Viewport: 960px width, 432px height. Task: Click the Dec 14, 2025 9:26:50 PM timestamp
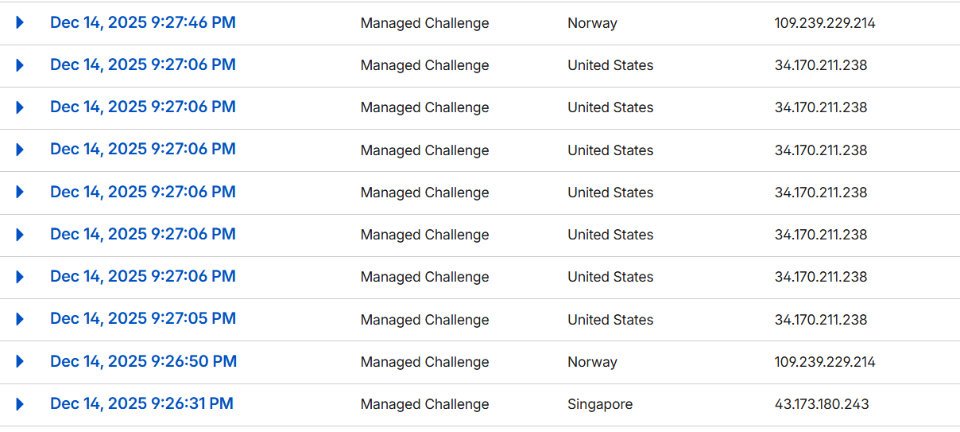[143, 362]
